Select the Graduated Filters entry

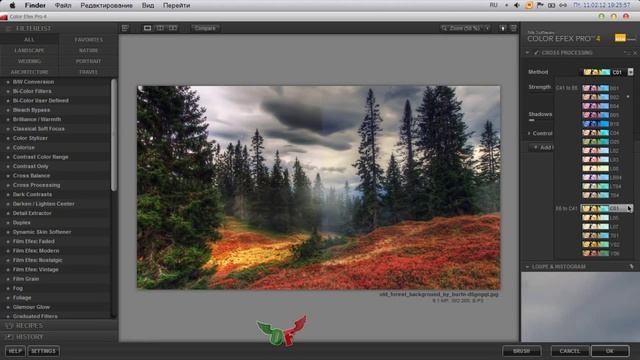point(35,316)
